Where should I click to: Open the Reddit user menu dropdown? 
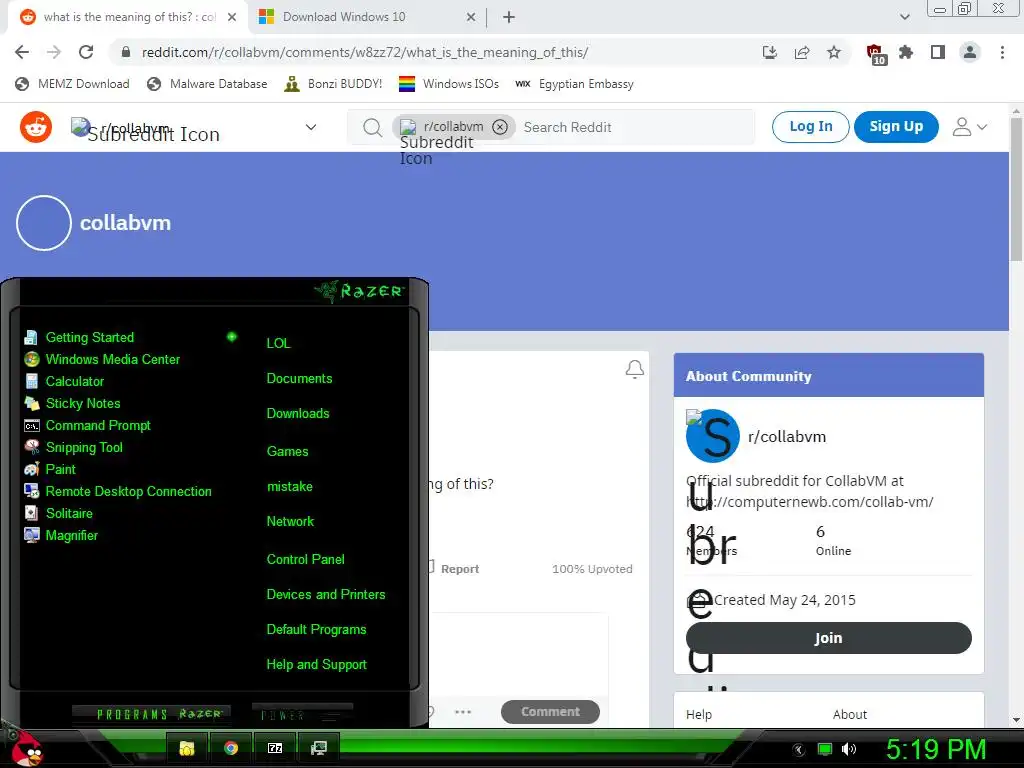pyautogui.click(x=969, y=127)
